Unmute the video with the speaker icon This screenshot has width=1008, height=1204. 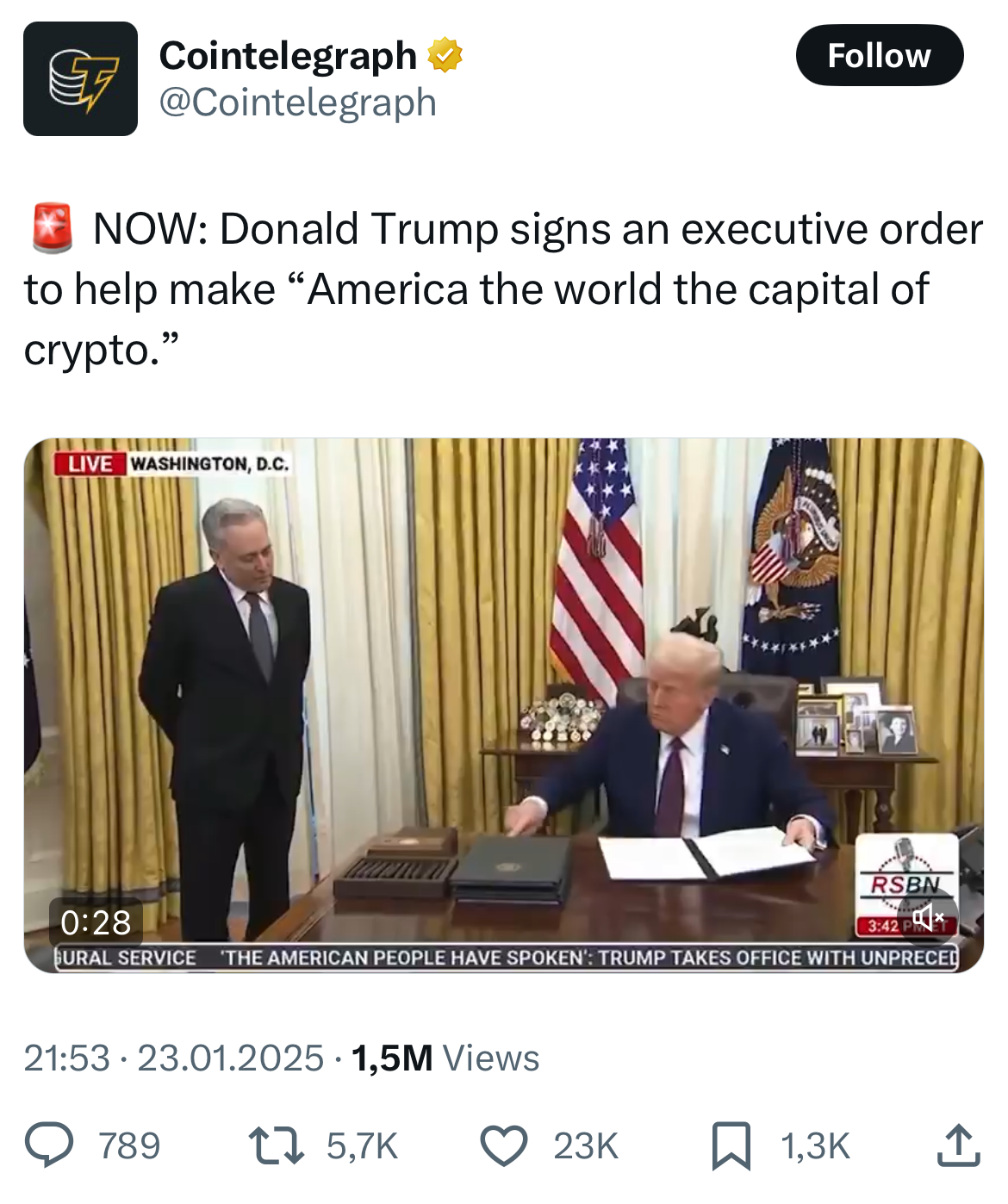coord(928,917)
